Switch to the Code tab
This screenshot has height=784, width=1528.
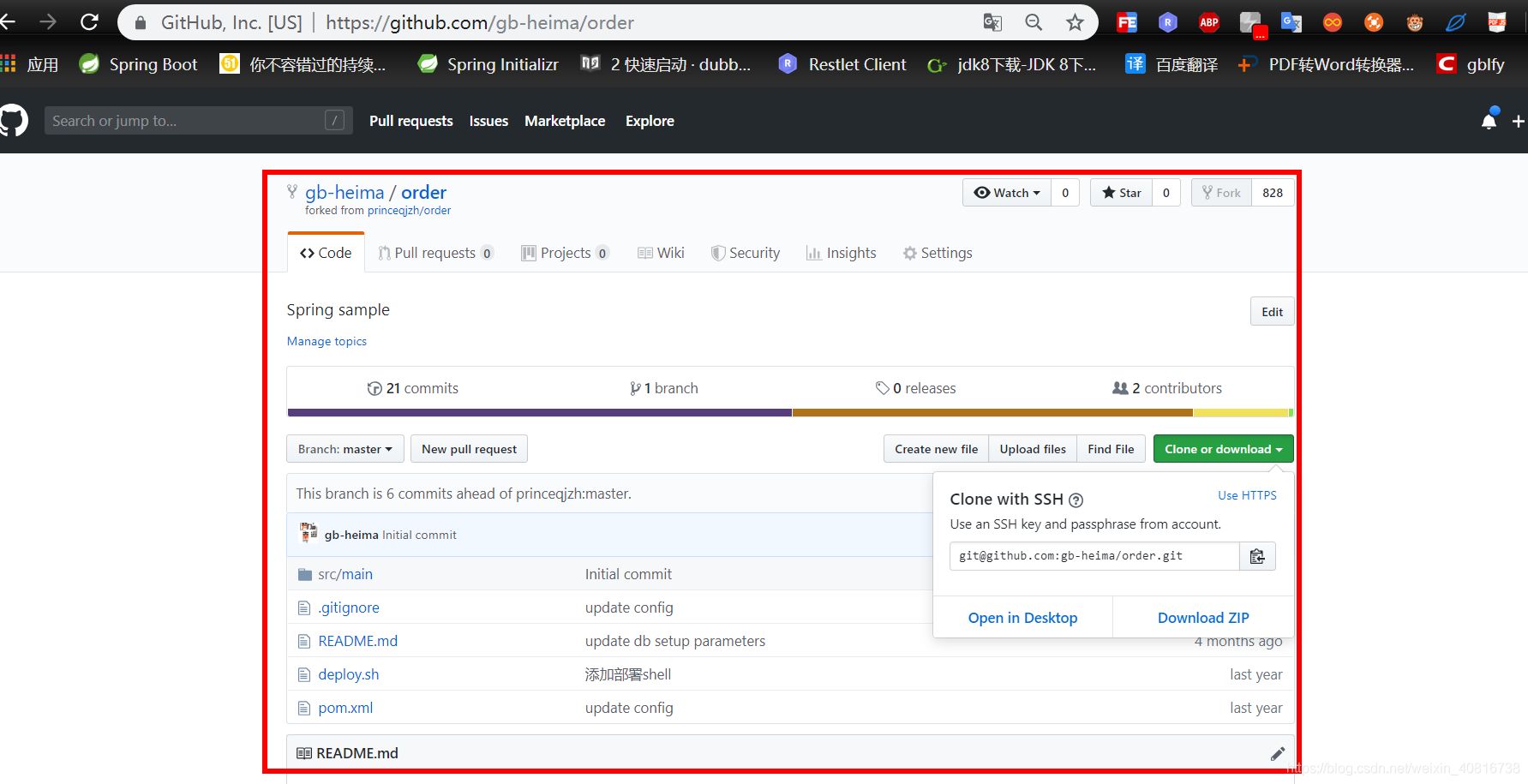pyautogui.click(x=326, y=253)
